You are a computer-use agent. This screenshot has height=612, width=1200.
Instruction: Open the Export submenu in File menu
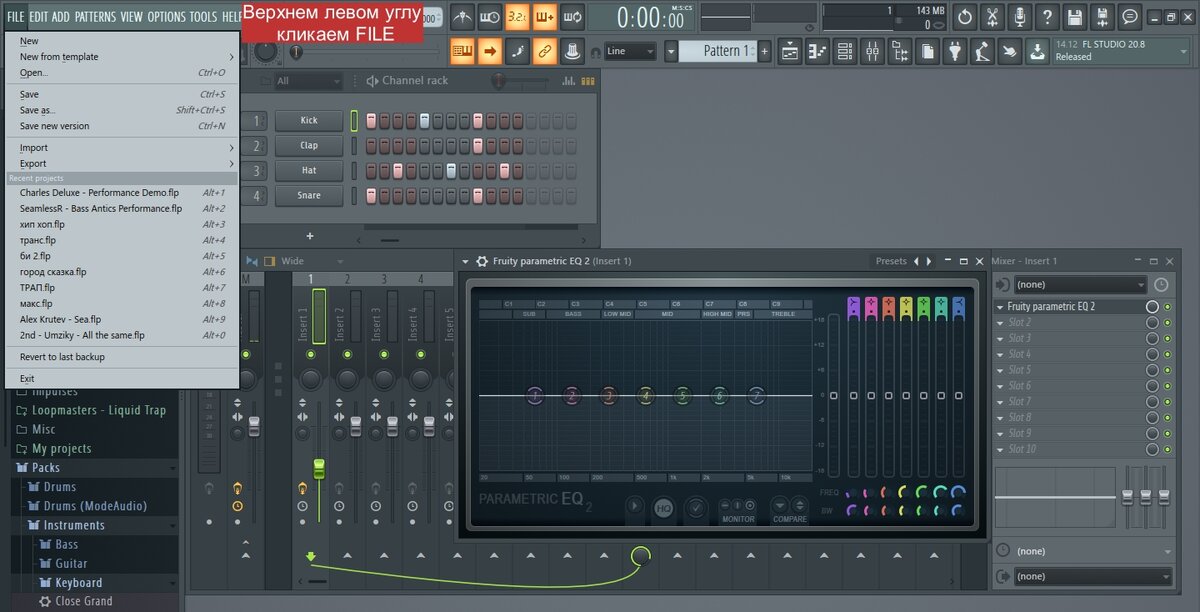122,163
